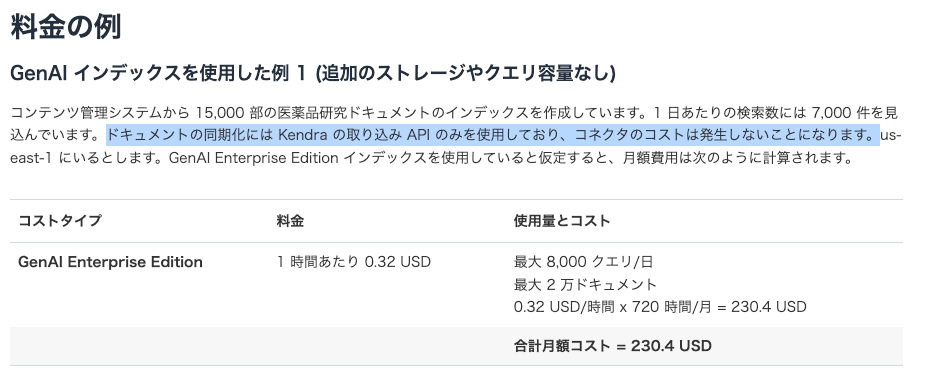Click the 合計月額コスト = 230.4 USD total
926x382 pixels.
pyautogui.click(x=612, y=346)
